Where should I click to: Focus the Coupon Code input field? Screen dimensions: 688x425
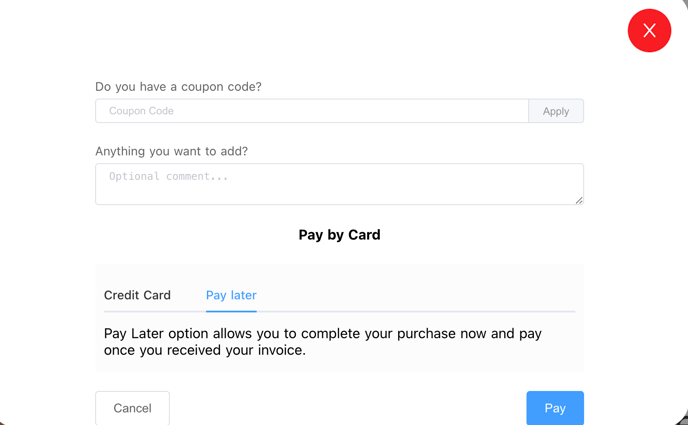tap(312, 111)
